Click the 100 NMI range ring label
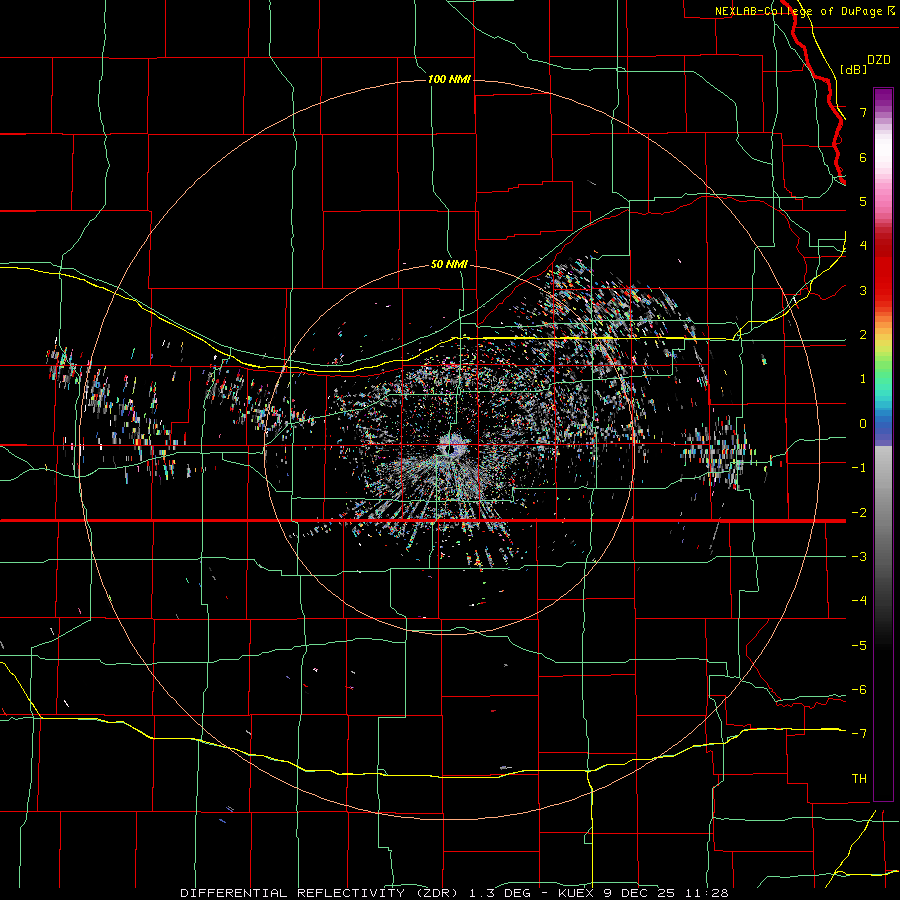Image resolution: width=900 pixels, height=900 pixels. (449, 79)
